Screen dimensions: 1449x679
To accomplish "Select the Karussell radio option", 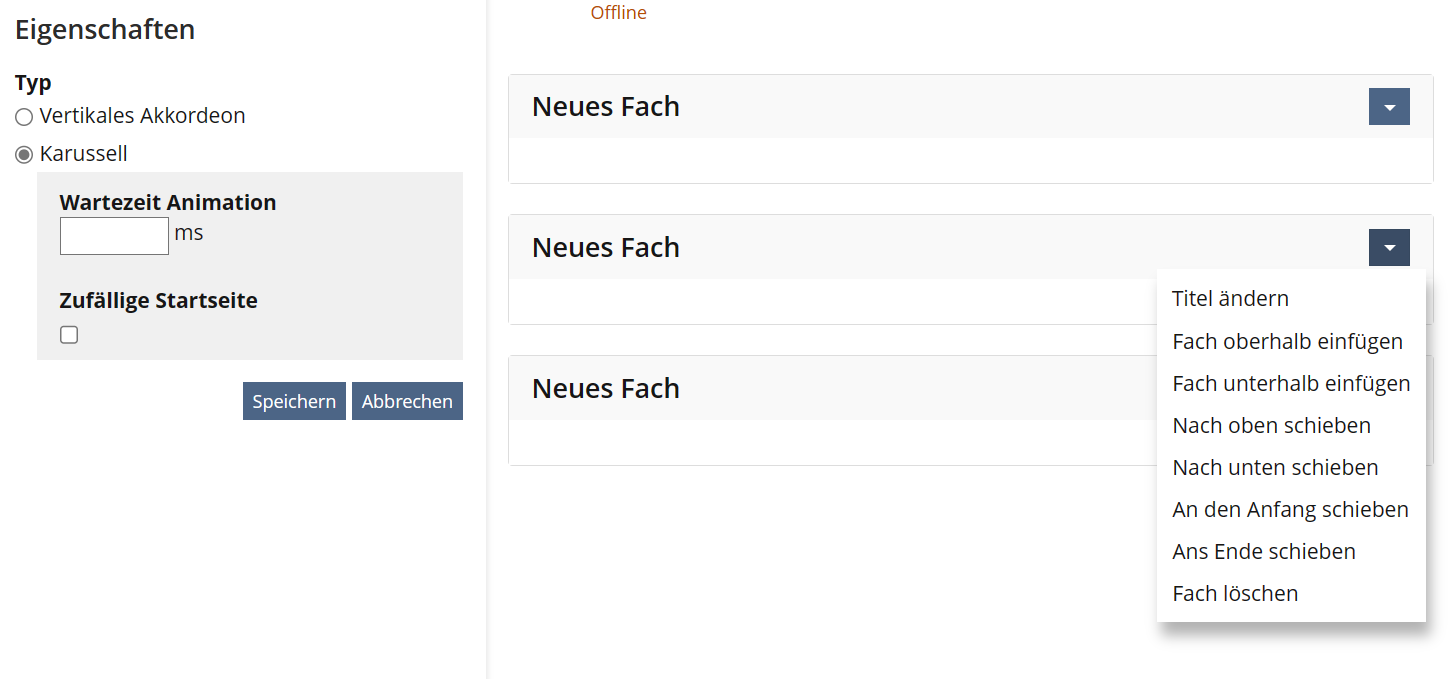I will [24, 155].
